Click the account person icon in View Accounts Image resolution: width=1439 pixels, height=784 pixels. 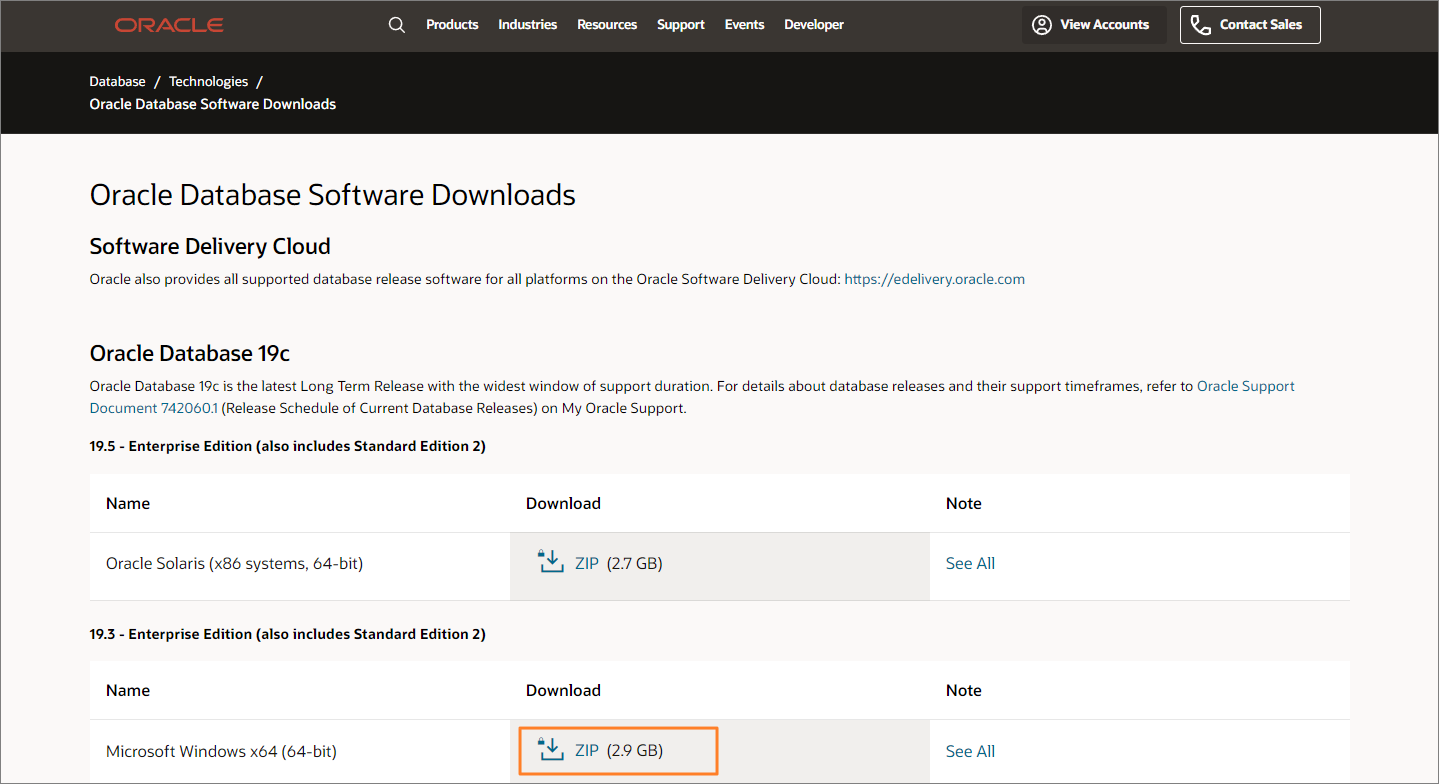1042,25
